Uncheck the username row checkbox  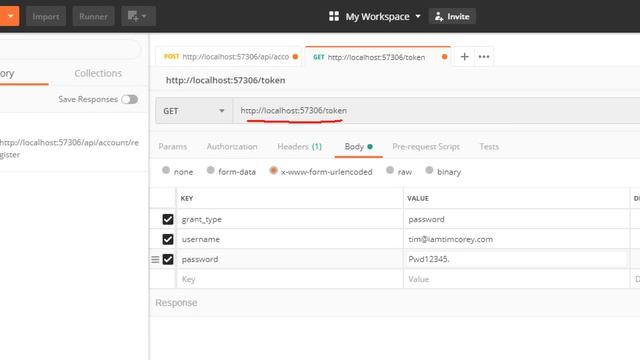click(168, 239)
